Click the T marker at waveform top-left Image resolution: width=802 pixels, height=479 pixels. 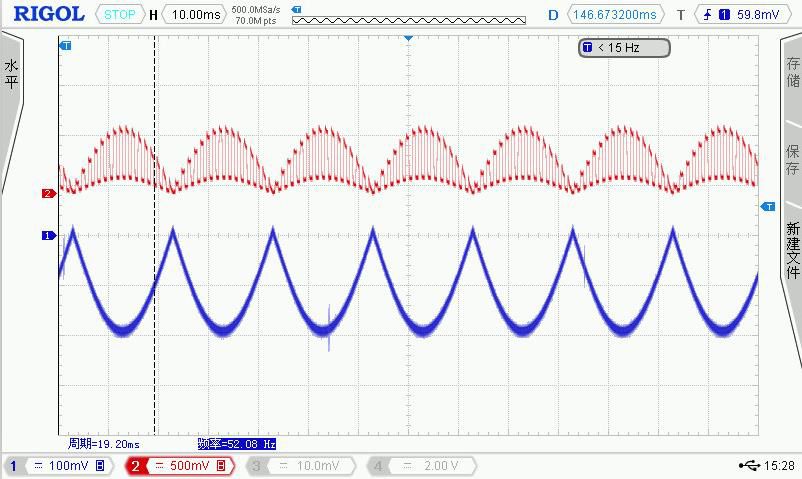pyautogui.click(x=65, y=46)
